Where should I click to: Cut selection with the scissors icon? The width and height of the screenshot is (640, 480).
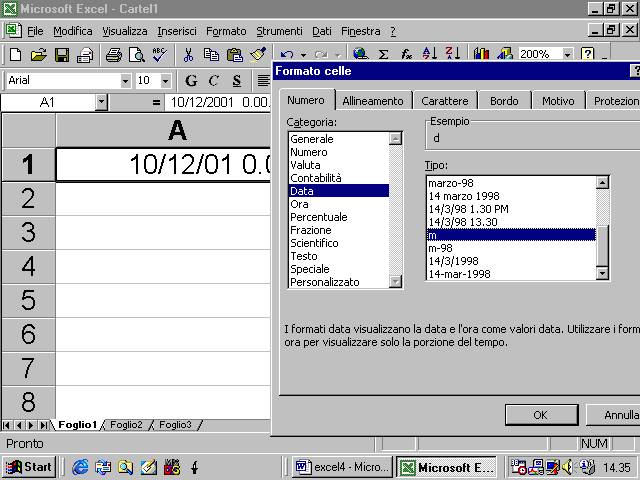[188, 55]
